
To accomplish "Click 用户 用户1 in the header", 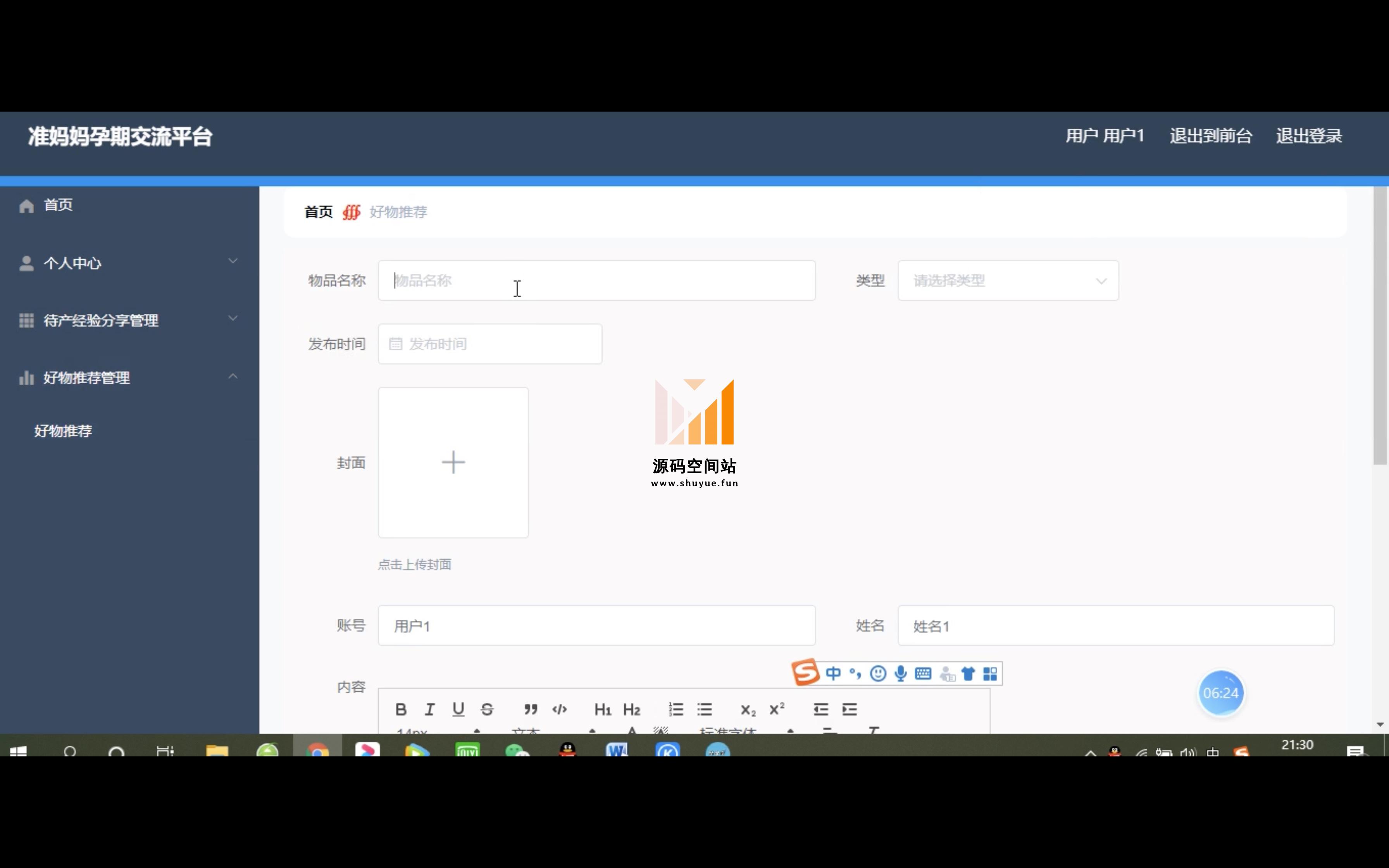I will click(1105, 136).
